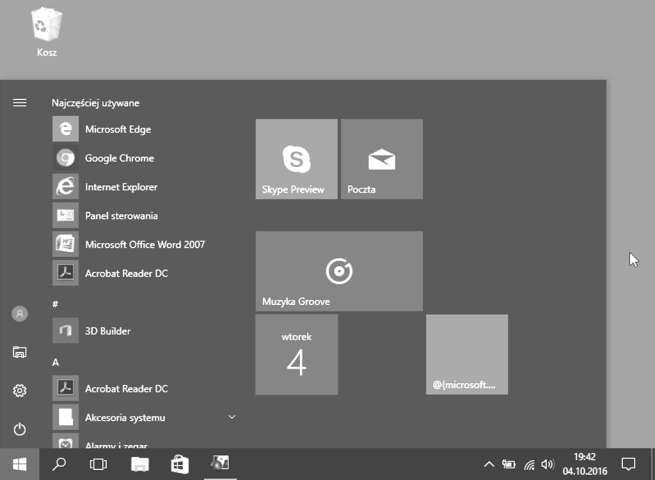Viewport: 655px width, 480px height.
Task: Expand Akcesoria systemu chevron arrow
Action: pyautogui.click(x=232, y=417)
